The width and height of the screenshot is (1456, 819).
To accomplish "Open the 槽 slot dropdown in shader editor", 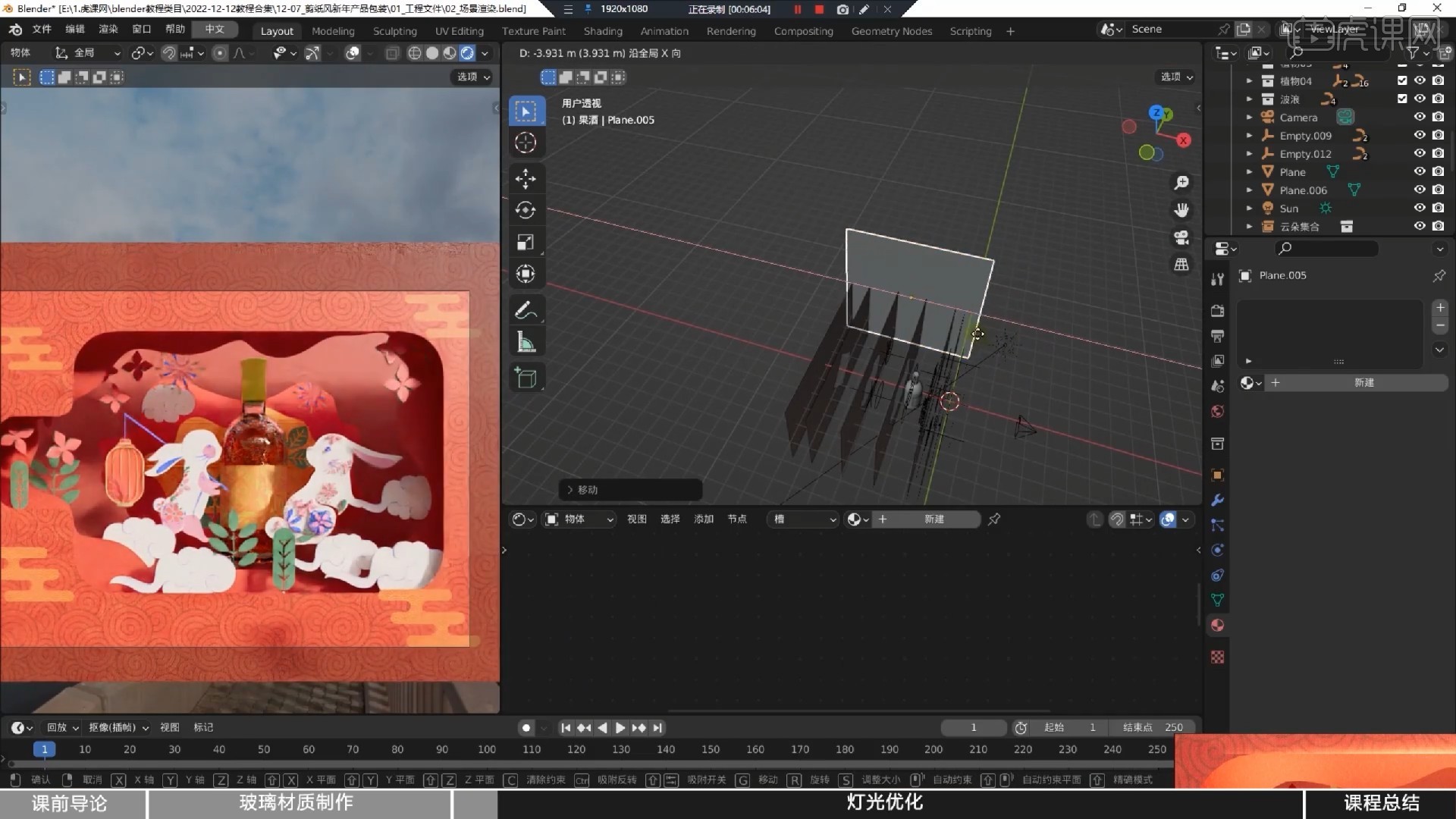I will [x=802, y=519].
